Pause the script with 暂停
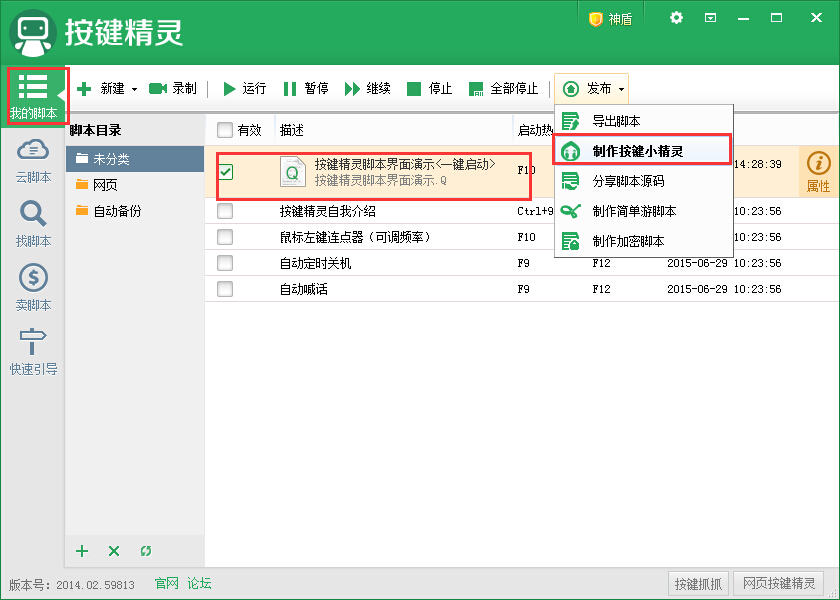 tap(306, 88)
